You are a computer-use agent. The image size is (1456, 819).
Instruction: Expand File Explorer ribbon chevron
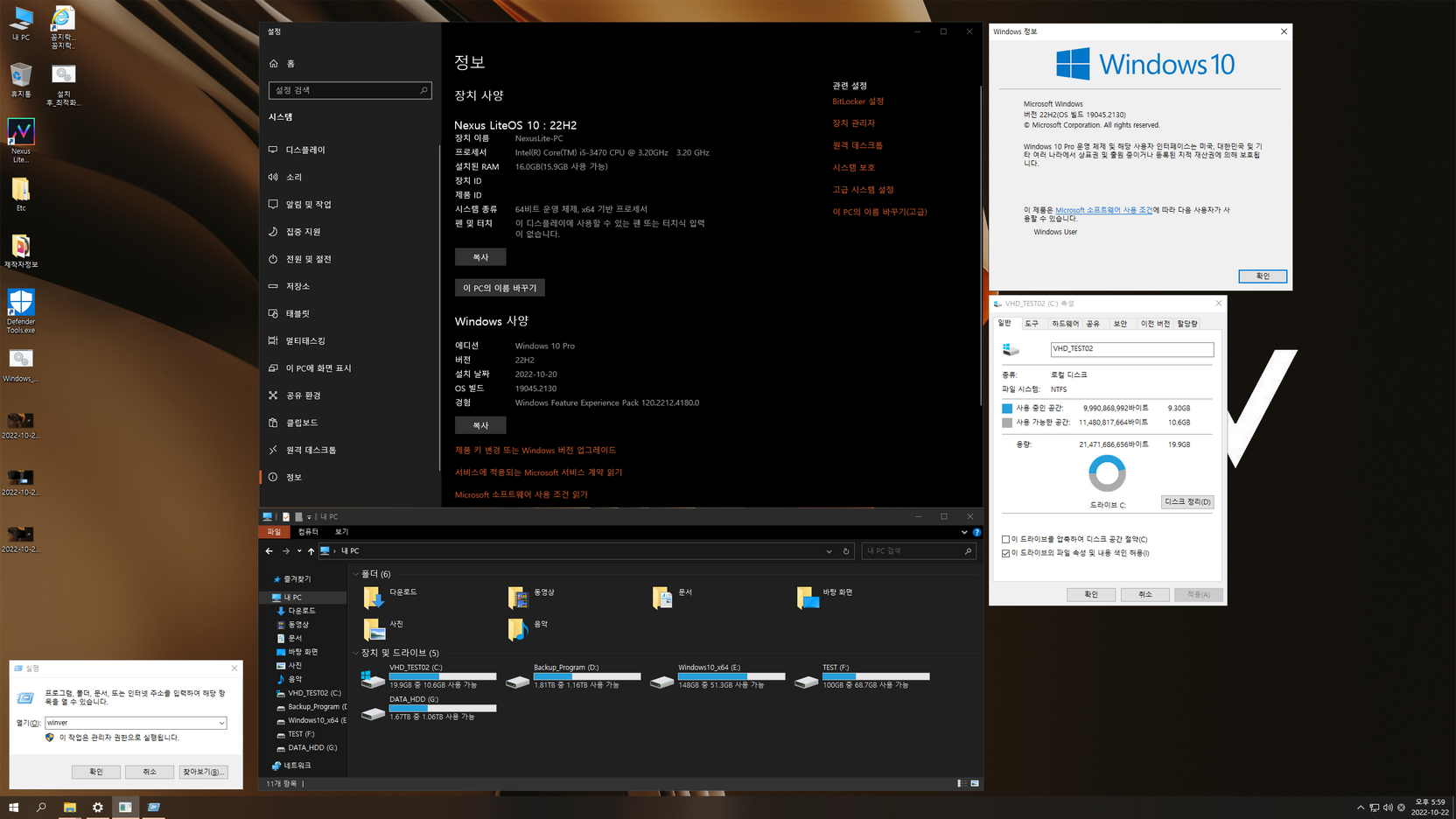(964, 532)
